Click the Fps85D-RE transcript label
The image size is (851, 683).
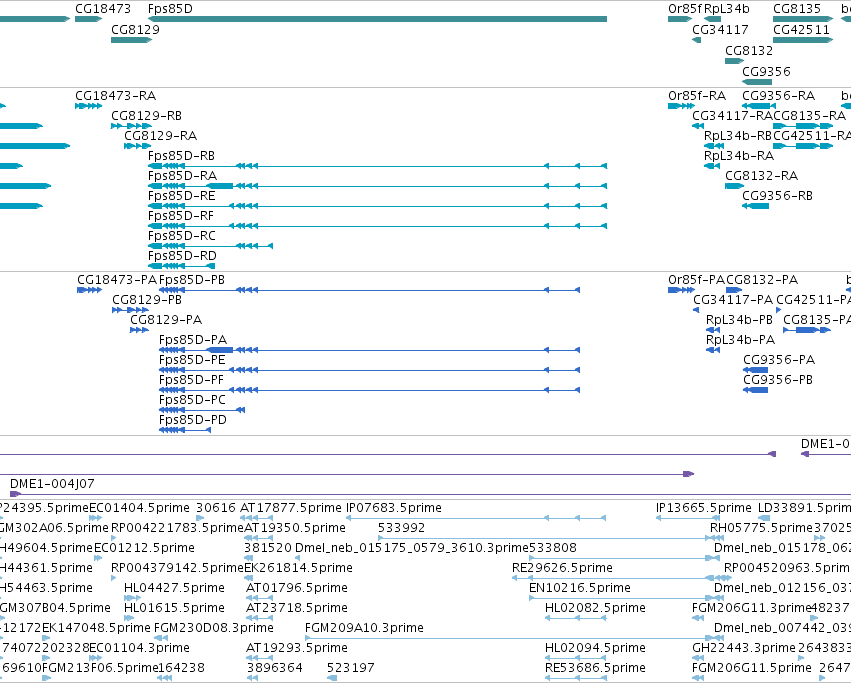181,195
